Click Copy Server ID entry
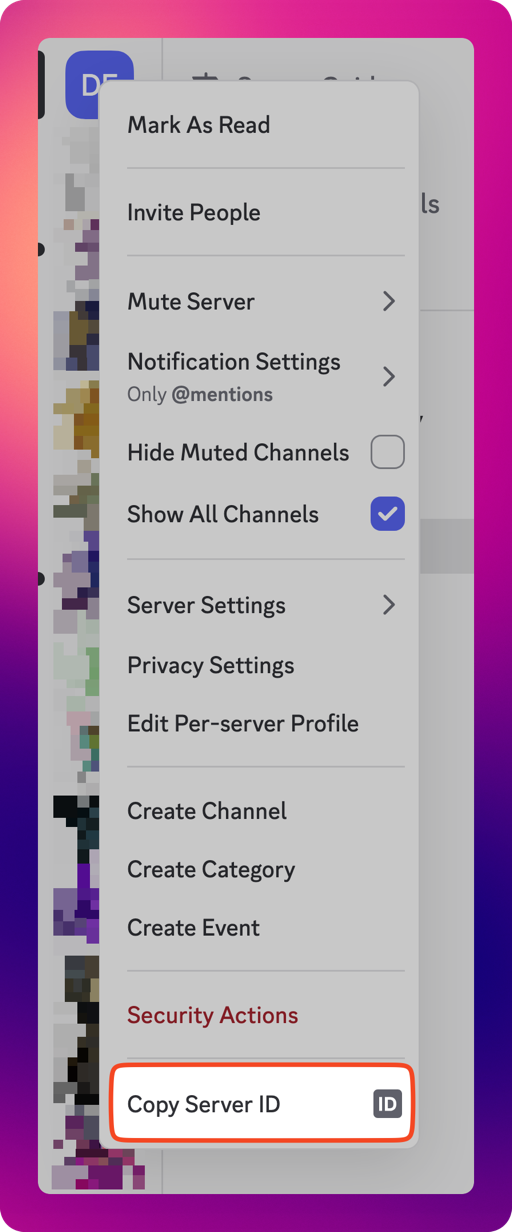The image size is (512, 1232). click(262, 1104)
